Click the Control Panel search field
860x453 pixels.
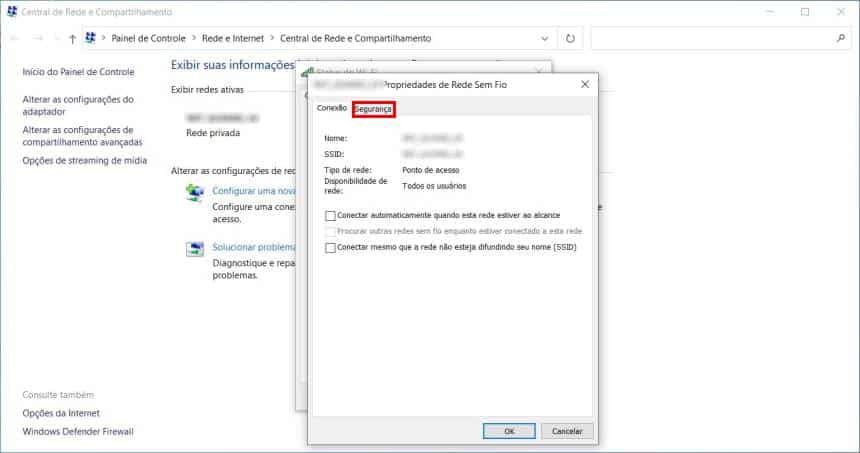[x=710, y=39]
